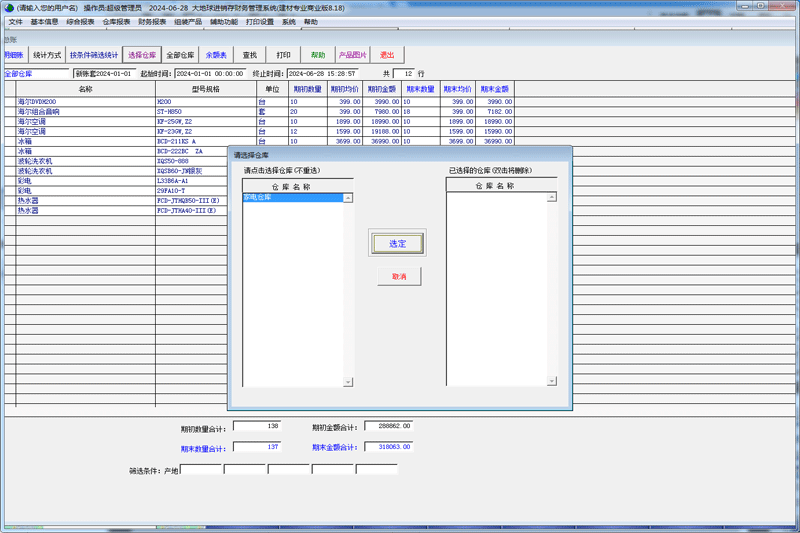Click the BCD-211KS A model cell
The image size is (800, 533).
coord(206,141)
